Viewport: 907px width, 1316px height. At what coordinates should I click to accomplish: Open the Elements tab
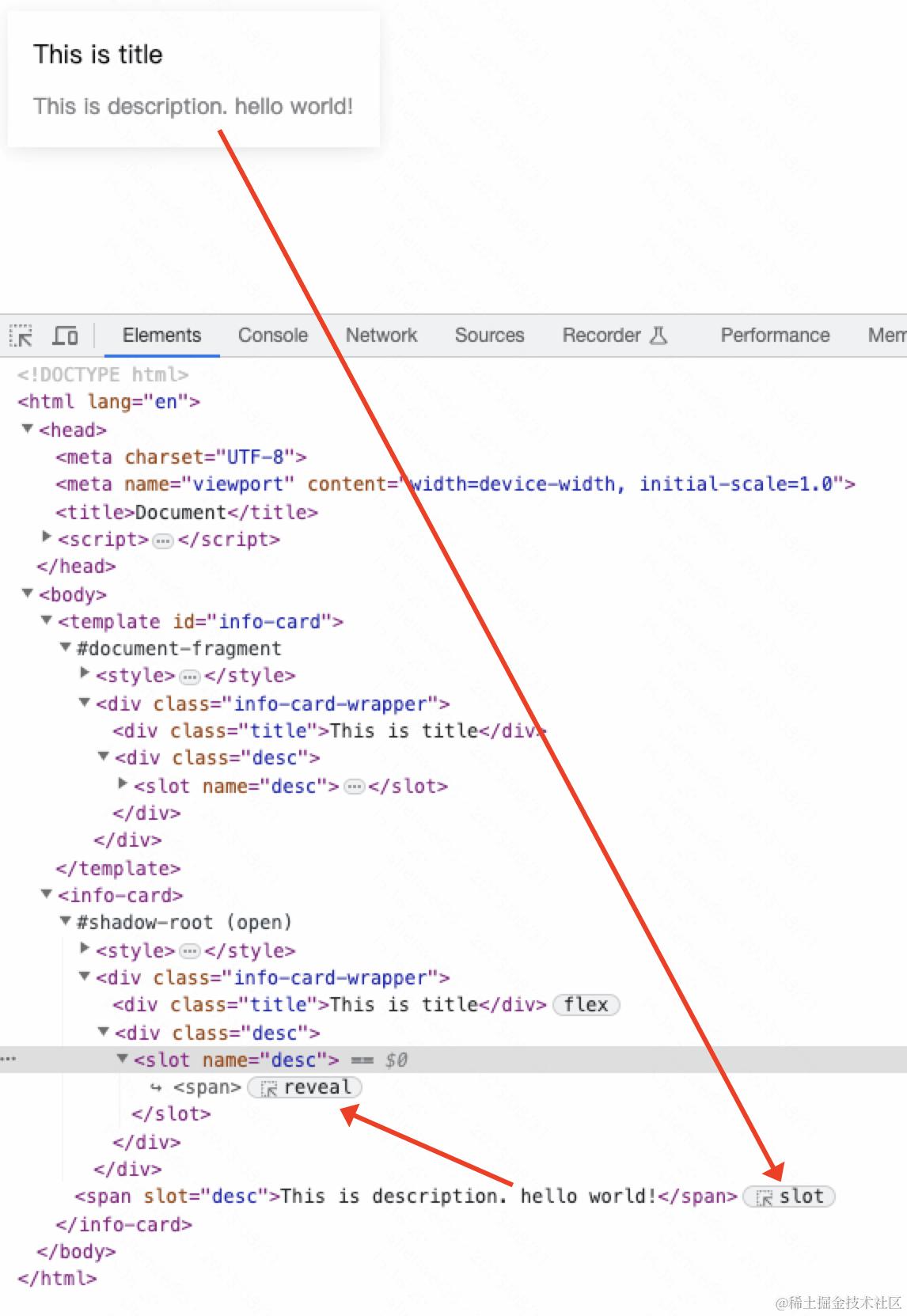(161, 336)
